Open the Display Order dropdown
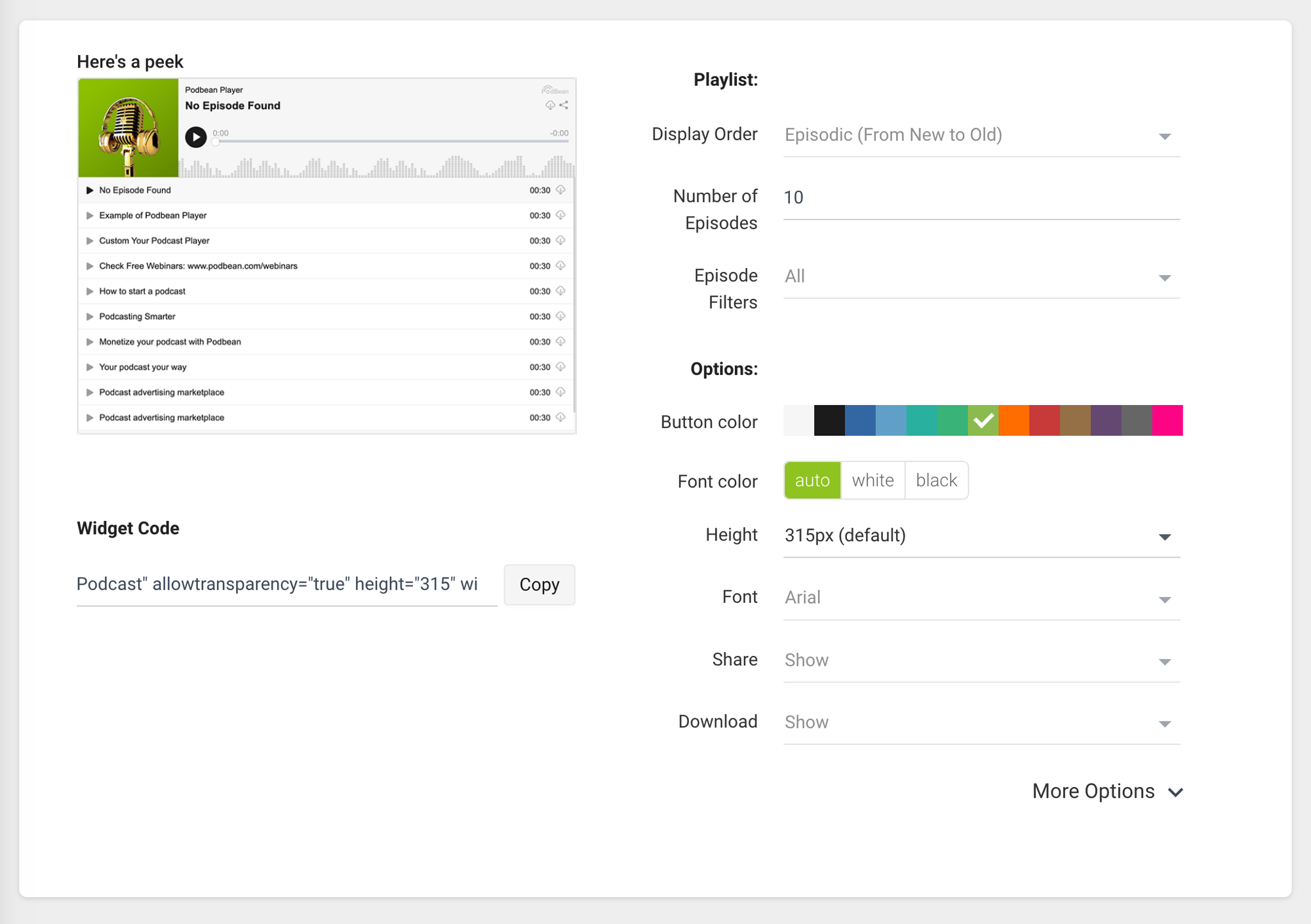 (x=1165, y=136)
